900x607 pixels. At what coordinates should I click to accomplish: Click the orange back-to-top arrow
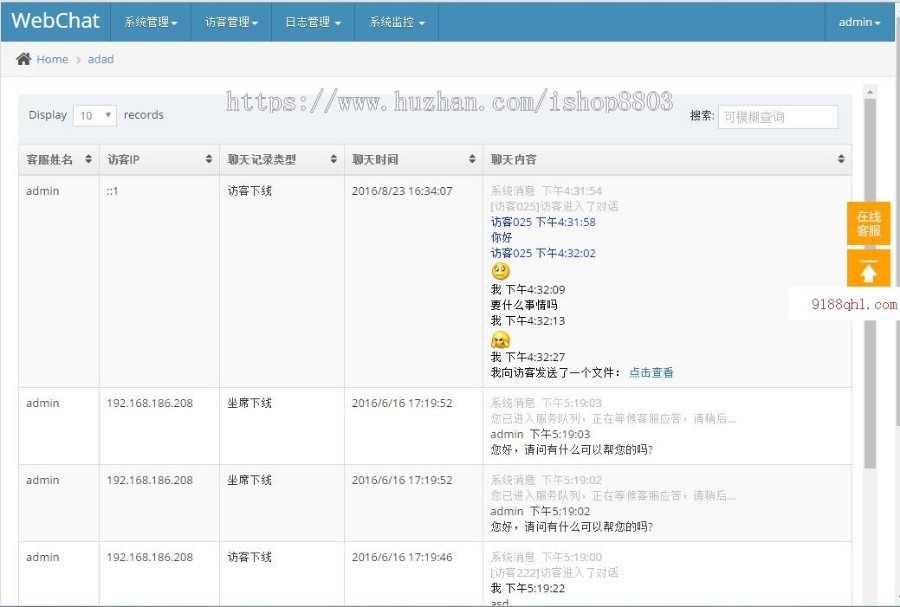click(868, 268)
